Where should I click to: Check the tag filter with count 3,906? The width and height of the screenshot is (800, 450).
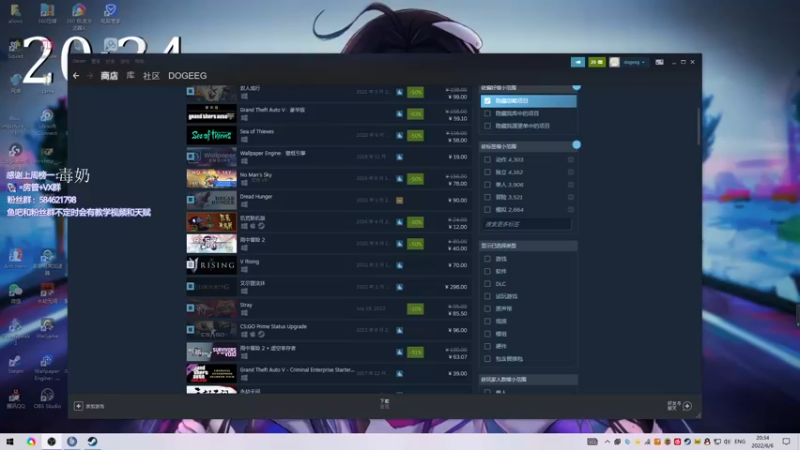pyautogui.click(x=487, y=185)
